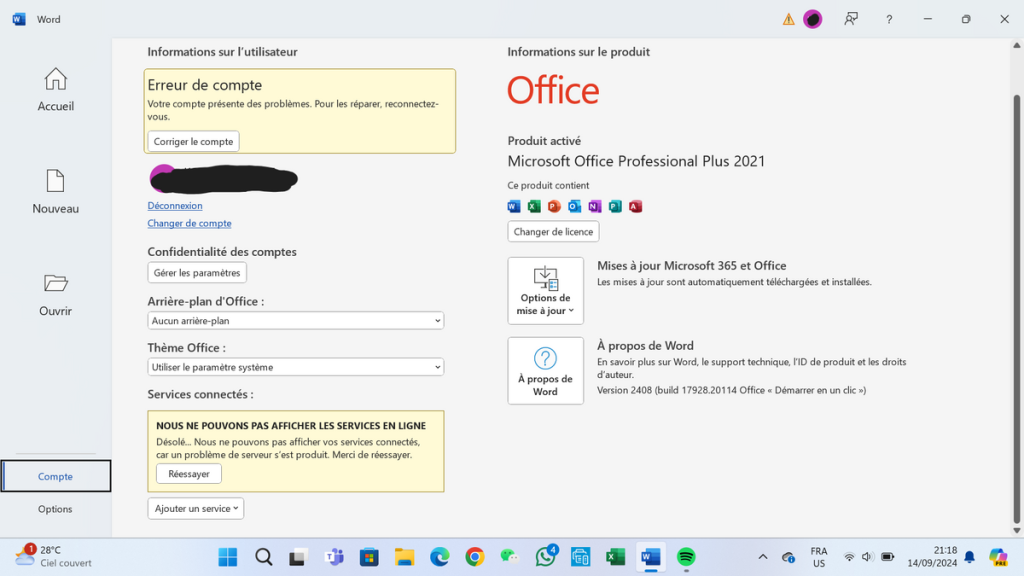This screenshot has height=576, width=1024.
Task: Click the Corriger le compte button
Action: click(194, 142)
